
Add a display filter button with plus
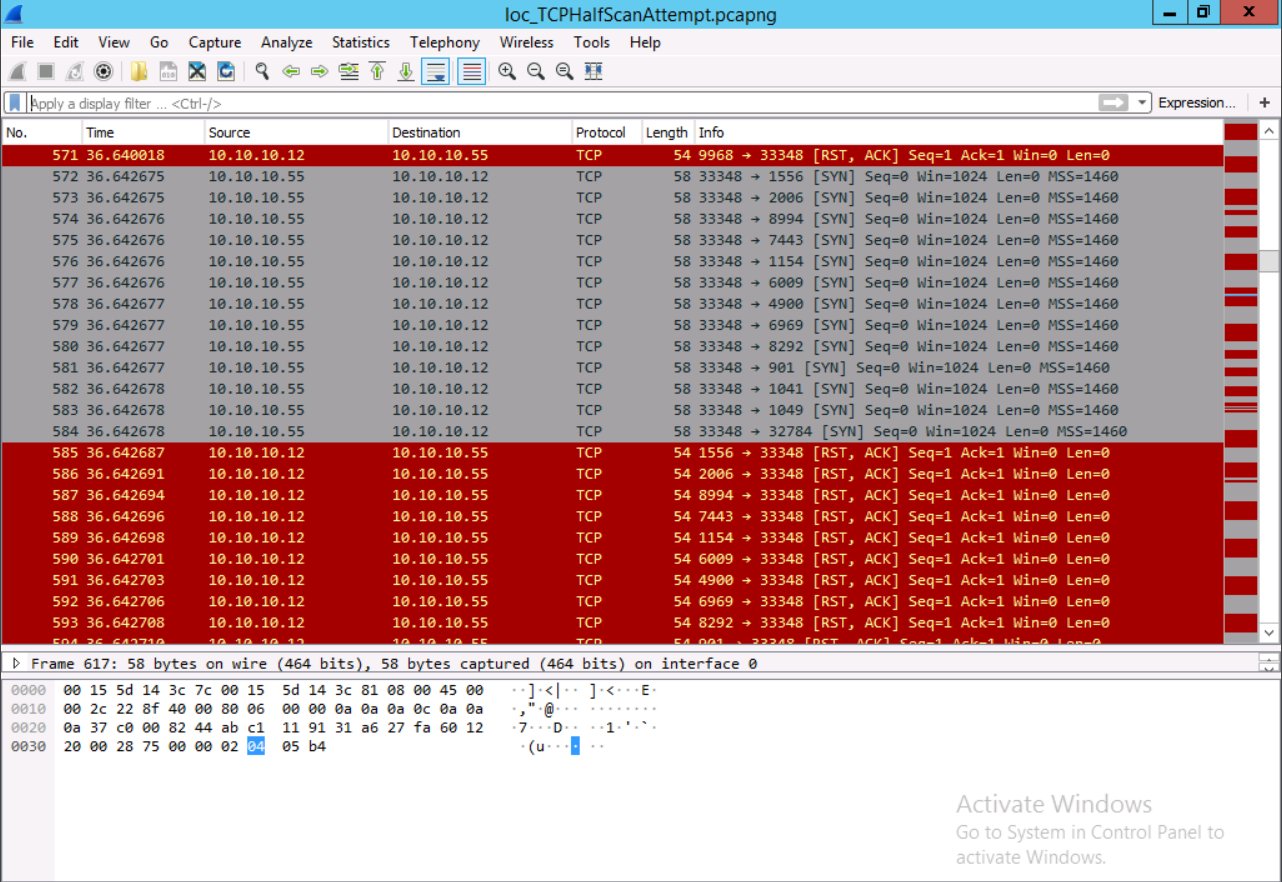pos(1265,103)
